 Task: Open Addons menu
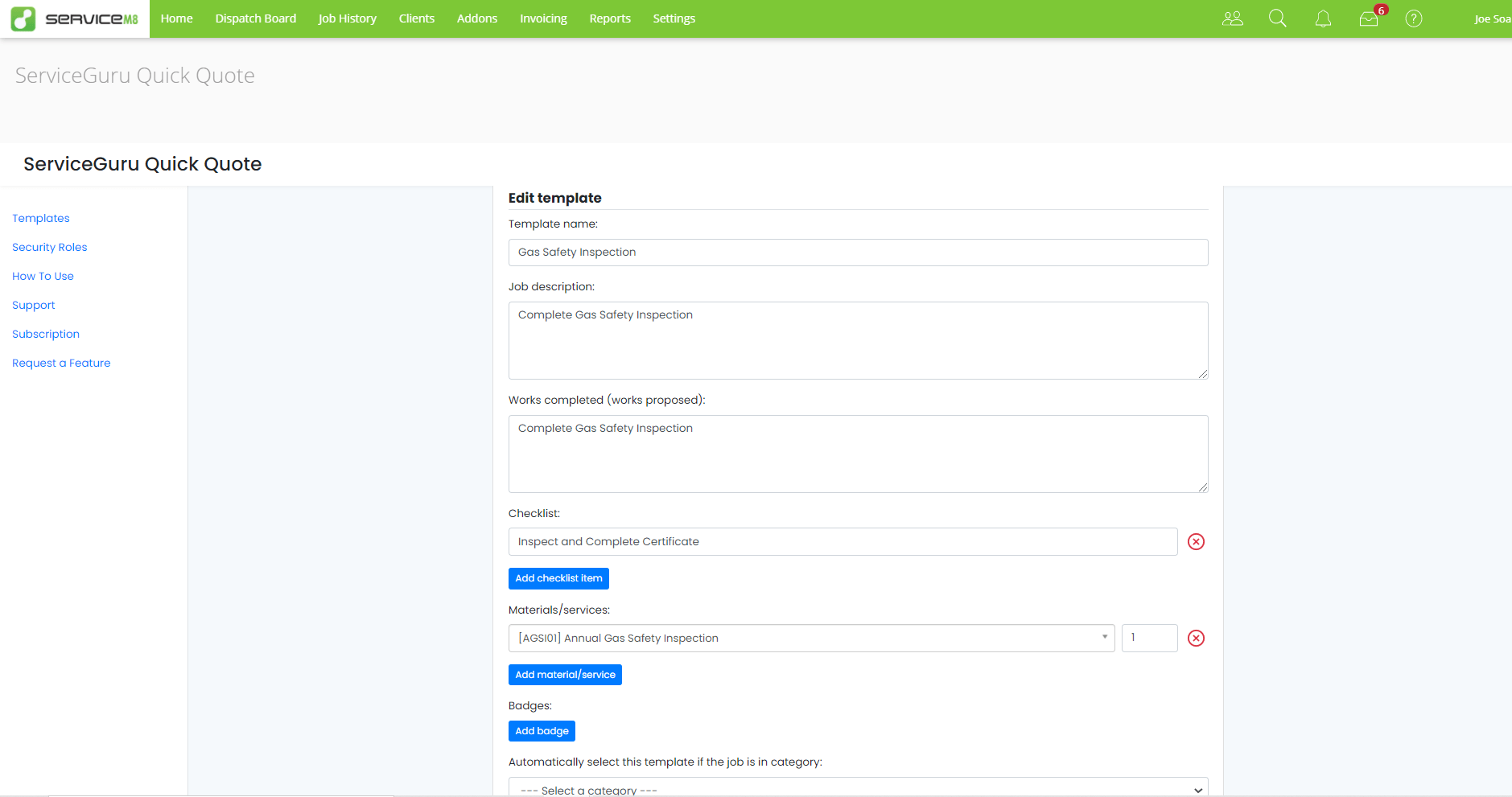pyautogui.click(x=477, y=18)
